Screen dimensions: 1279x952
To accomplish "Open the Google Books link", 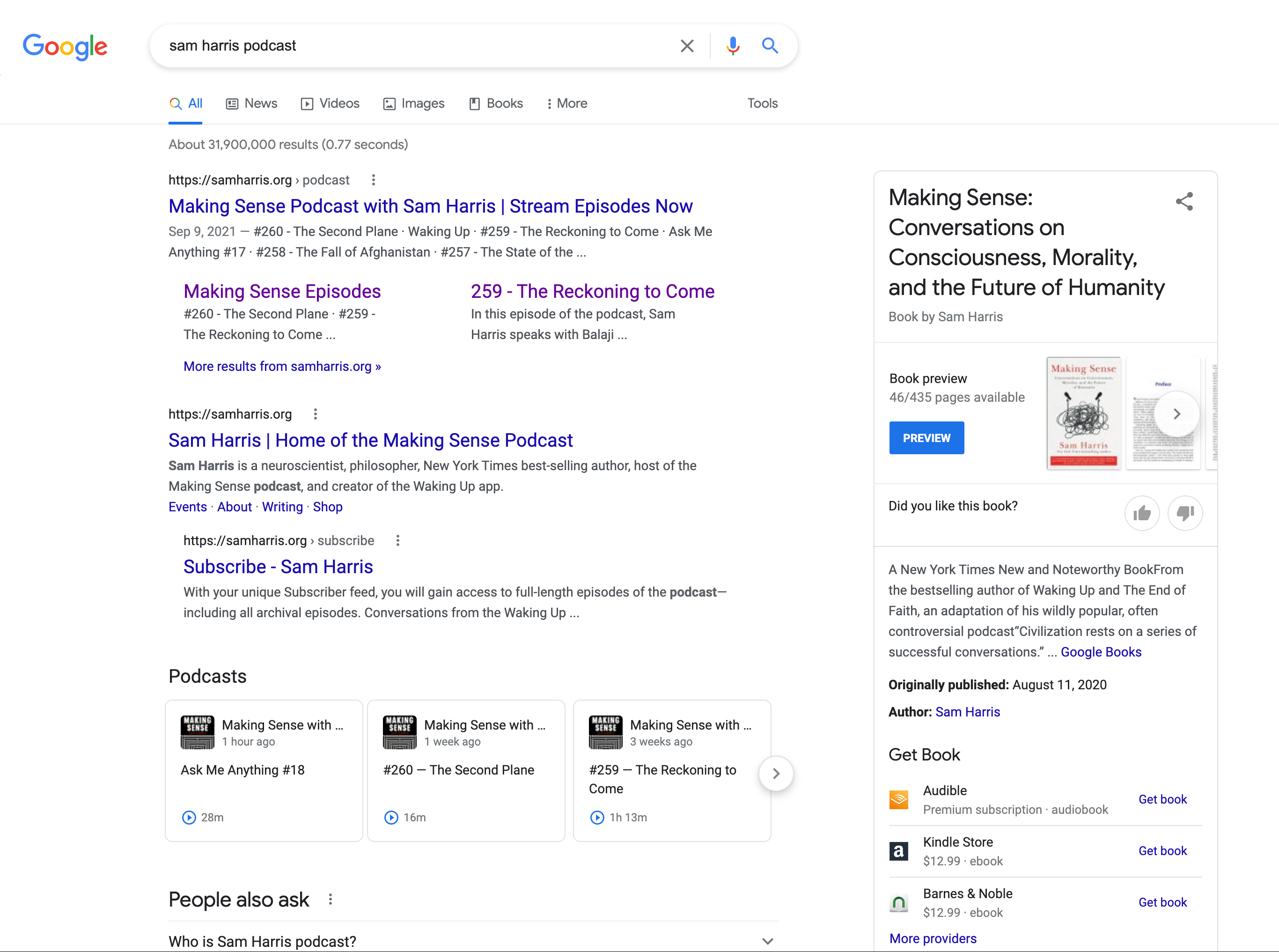I will tap(1101, 652).
